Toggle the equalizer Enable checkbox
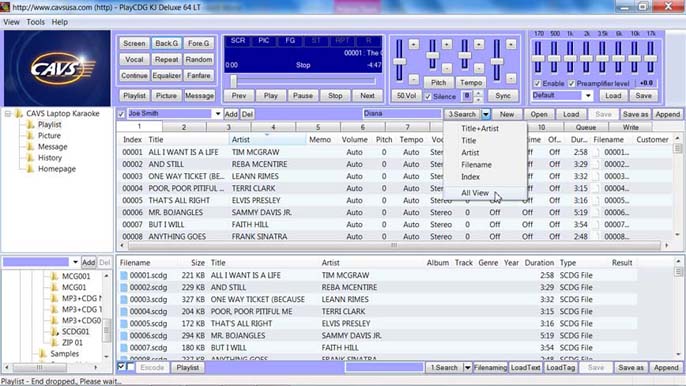 [537, 83]
